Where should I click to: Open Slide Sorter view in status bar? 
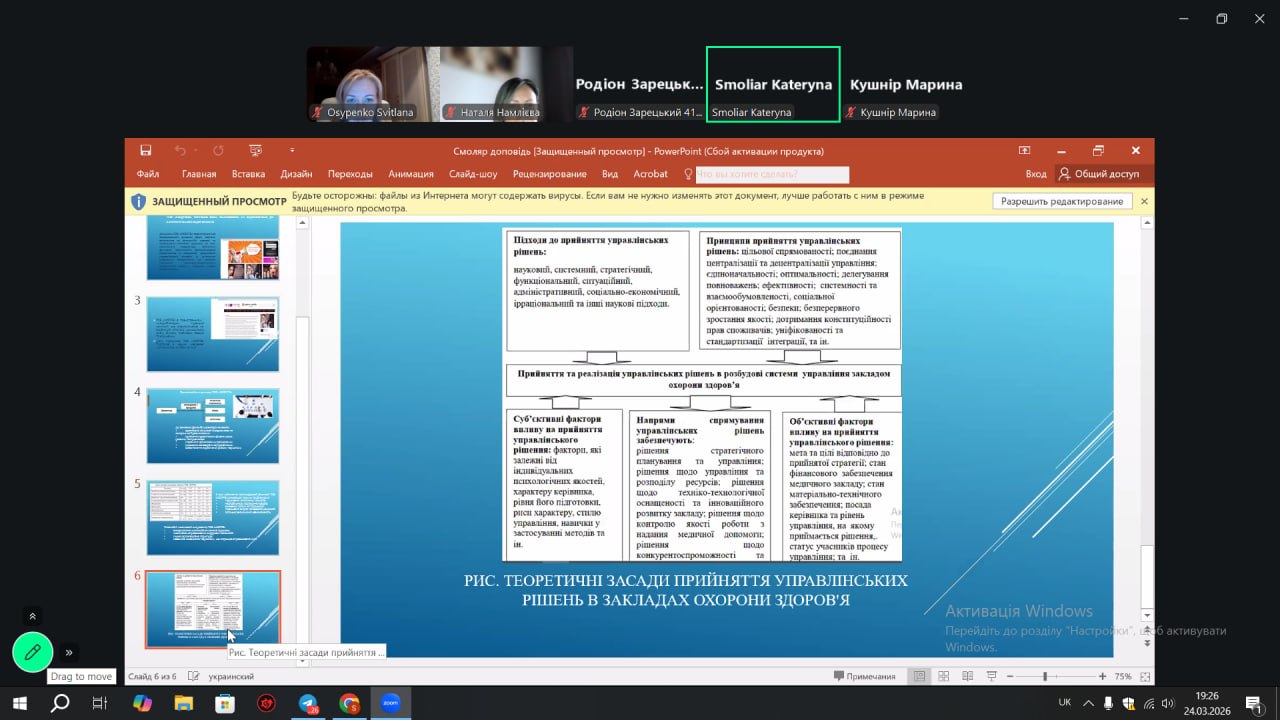(x=942, y=676)
